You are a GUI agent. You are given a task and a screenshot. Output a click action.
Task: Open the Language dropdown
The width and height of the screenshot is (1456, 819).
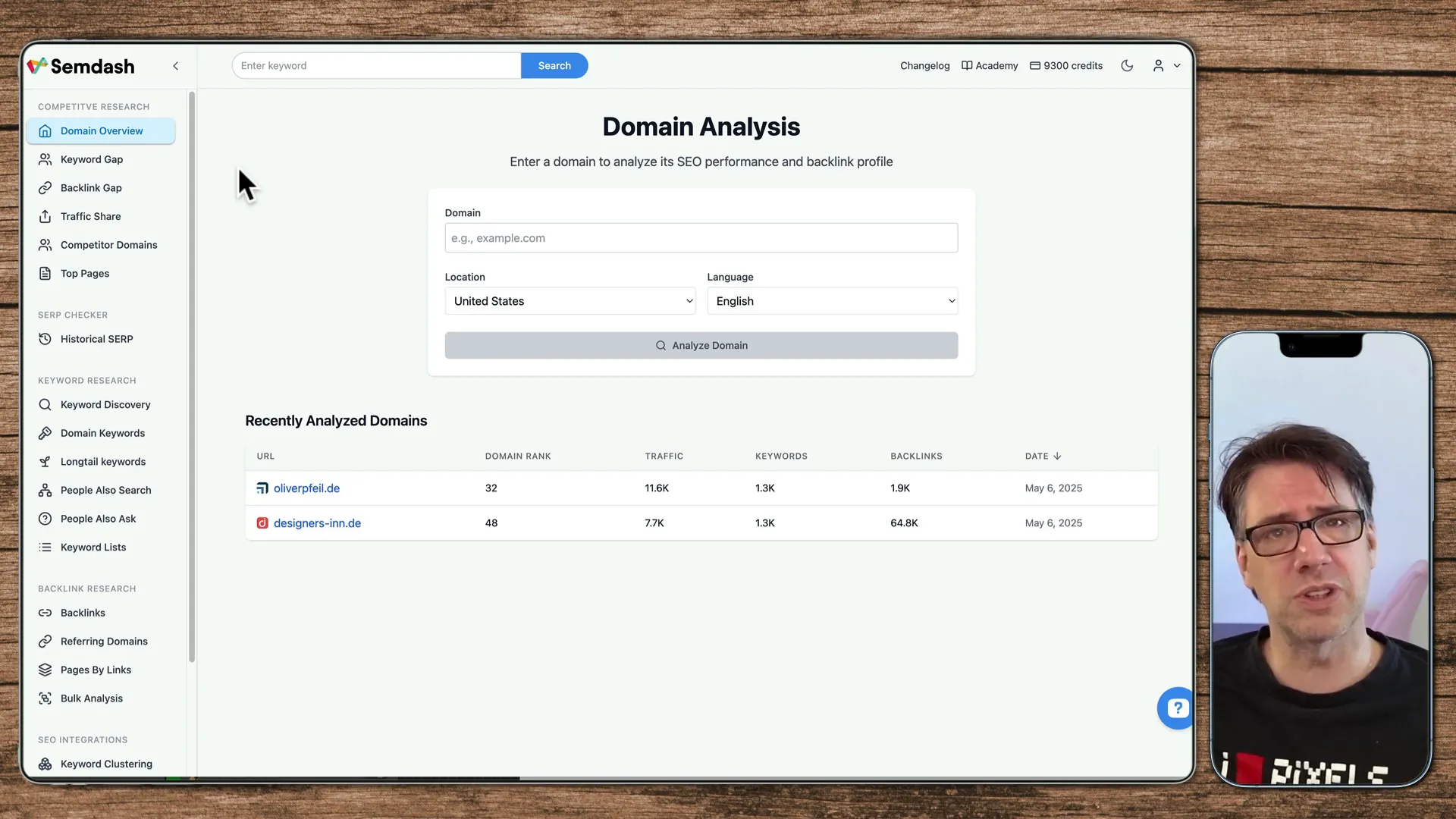(x=832, y=301)
